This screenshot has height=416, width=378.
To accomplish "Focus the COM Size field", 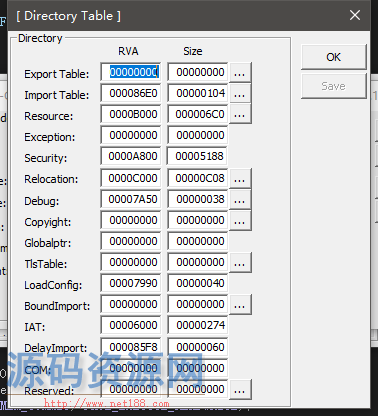I will click(x=197, y=368).
